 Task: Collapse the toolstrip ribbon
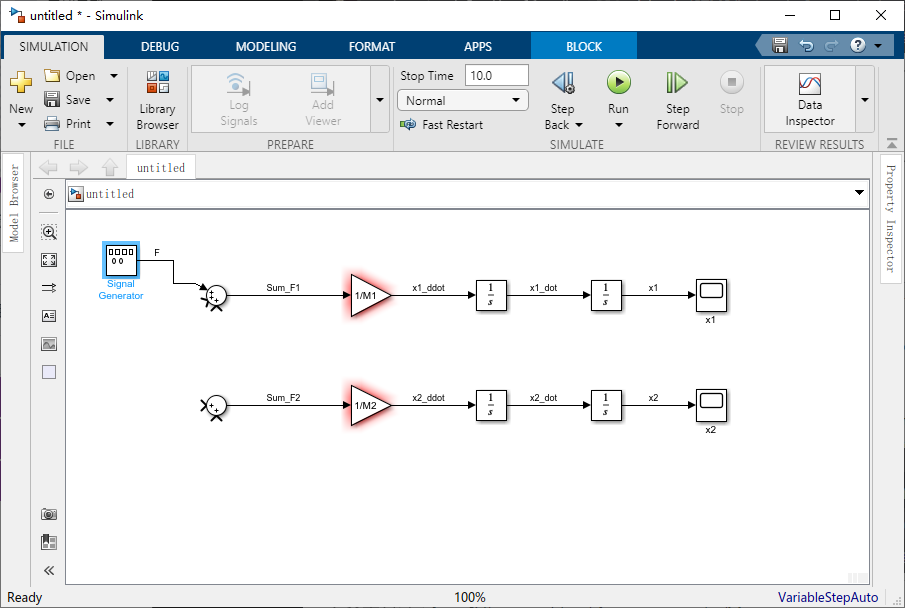[892, 143]
